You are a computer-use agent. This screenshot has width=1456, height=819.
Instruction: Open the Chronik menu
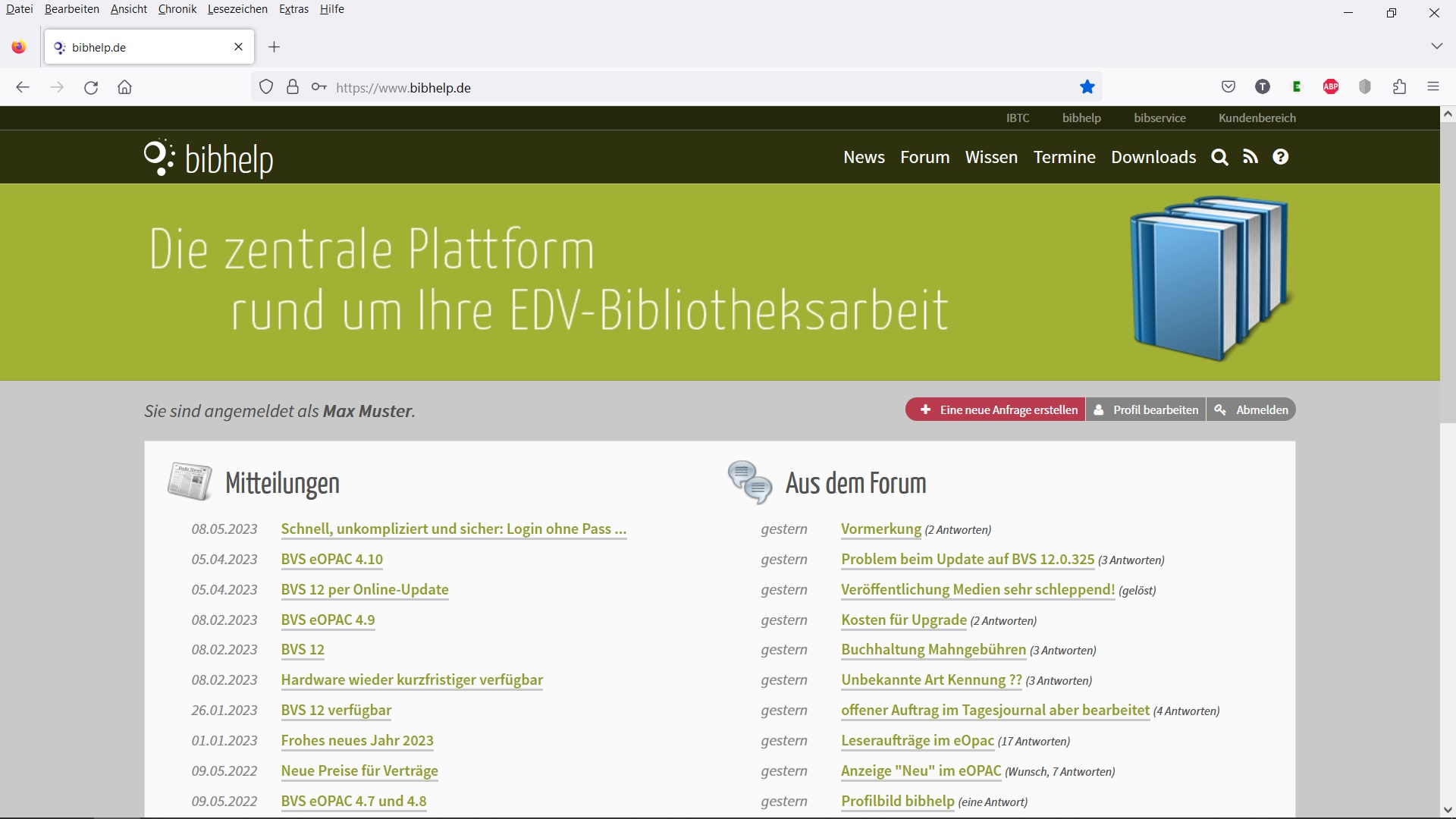coord(177,9)
